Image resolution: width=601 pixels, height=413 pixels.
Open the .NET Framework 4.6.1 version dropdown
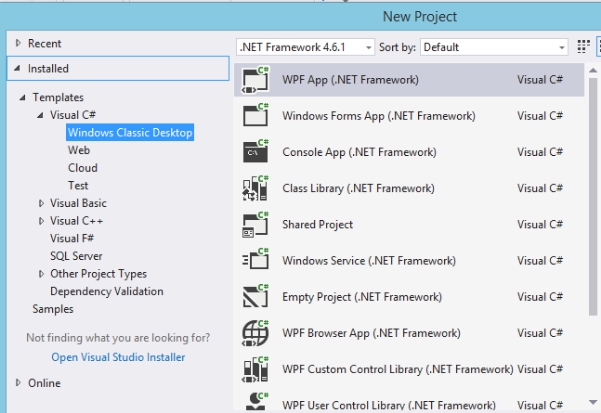coord(305,47)
